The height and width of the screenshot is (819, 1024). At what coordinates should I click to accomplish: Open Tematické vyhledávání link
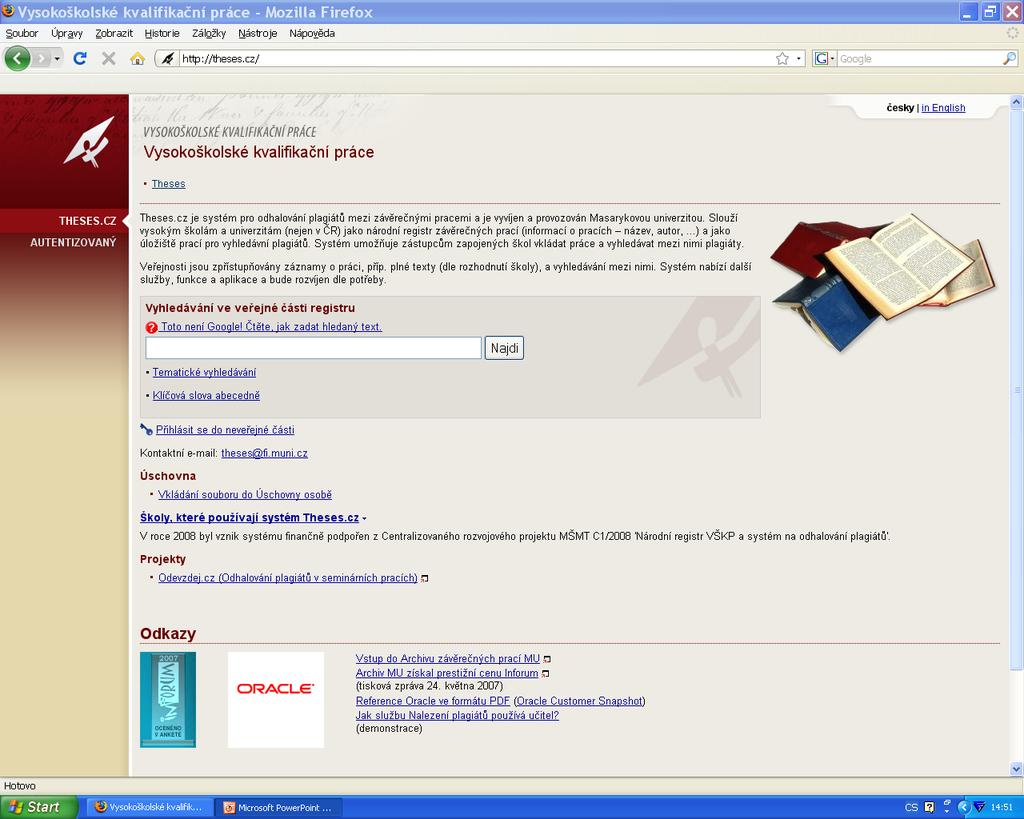click(204, 372)
